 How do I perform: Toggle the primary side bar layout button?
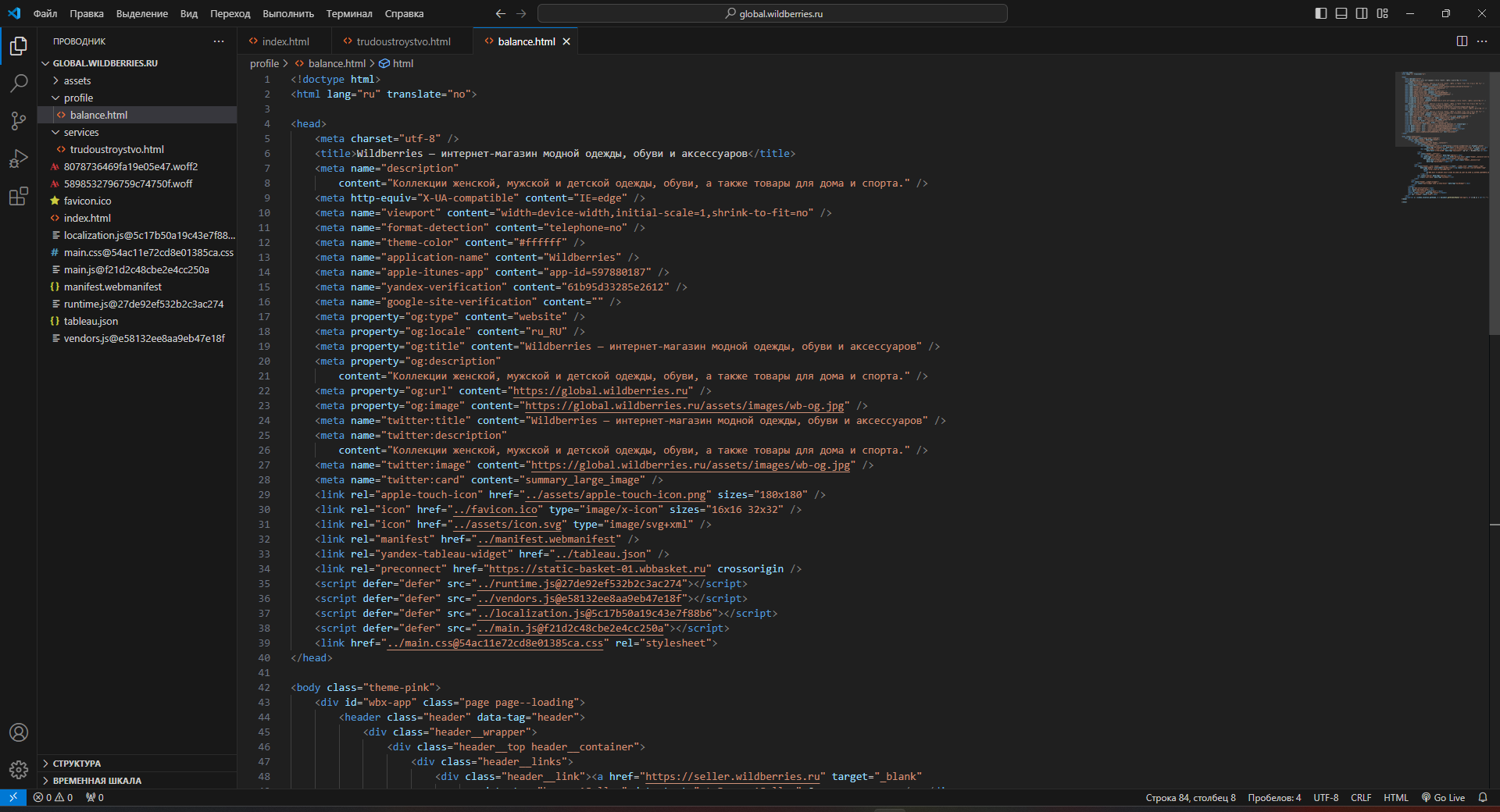(1321, 13)
